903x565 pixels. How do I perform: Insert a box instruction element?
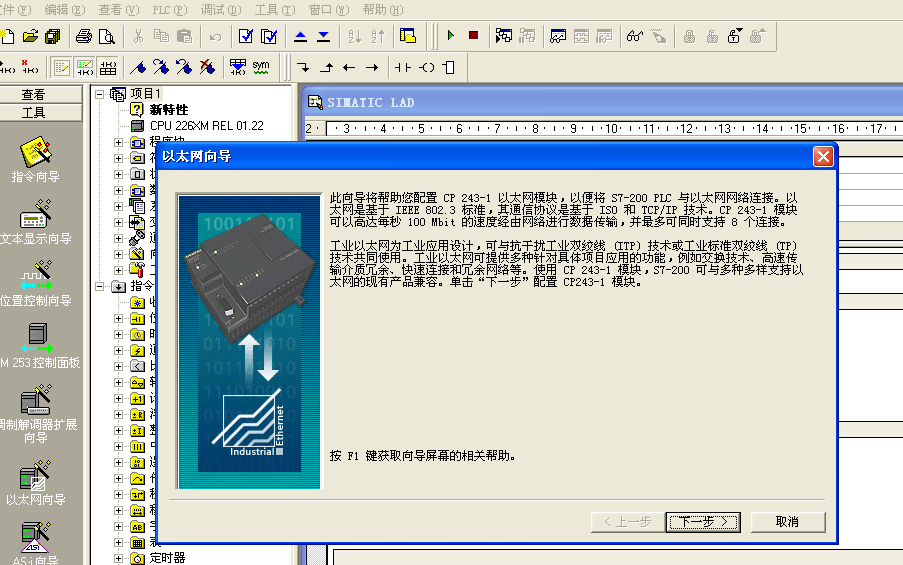coord(449,67)
